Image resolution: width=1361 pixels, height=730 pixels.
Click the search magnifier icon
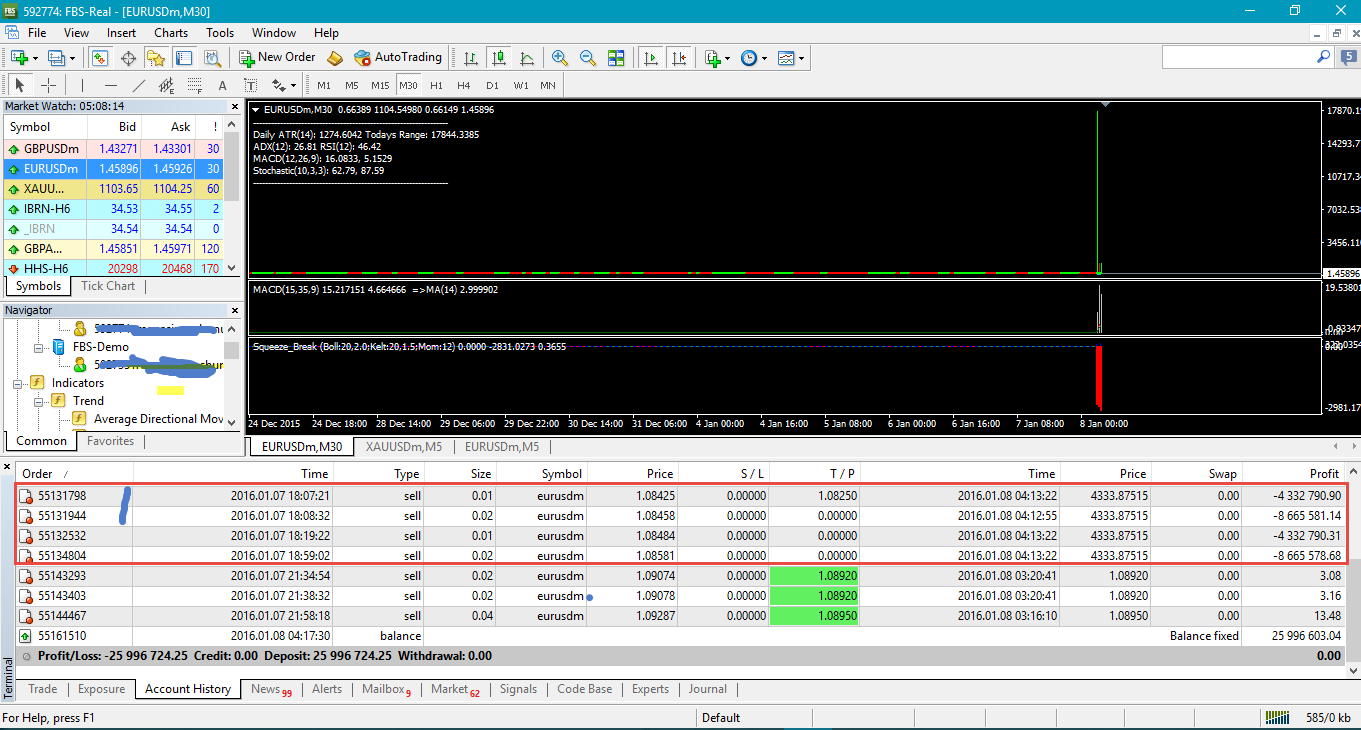point(1325,58)
